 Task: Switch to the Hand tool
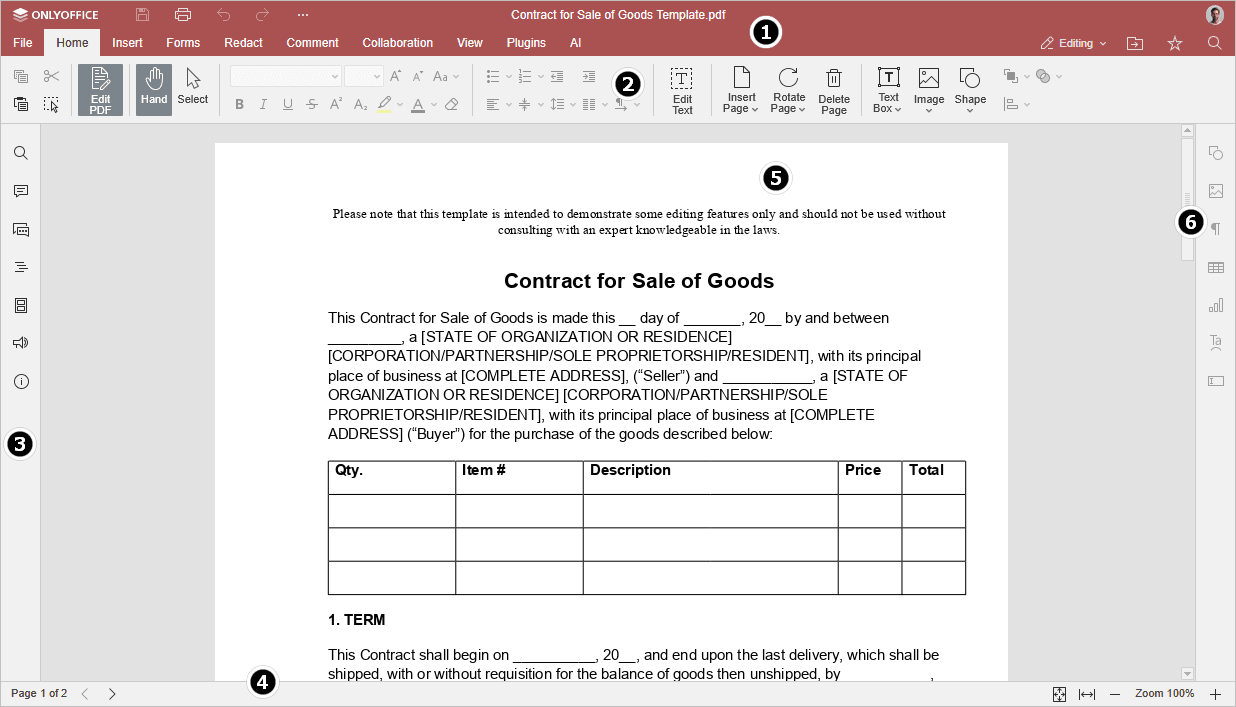click(154, 90)
